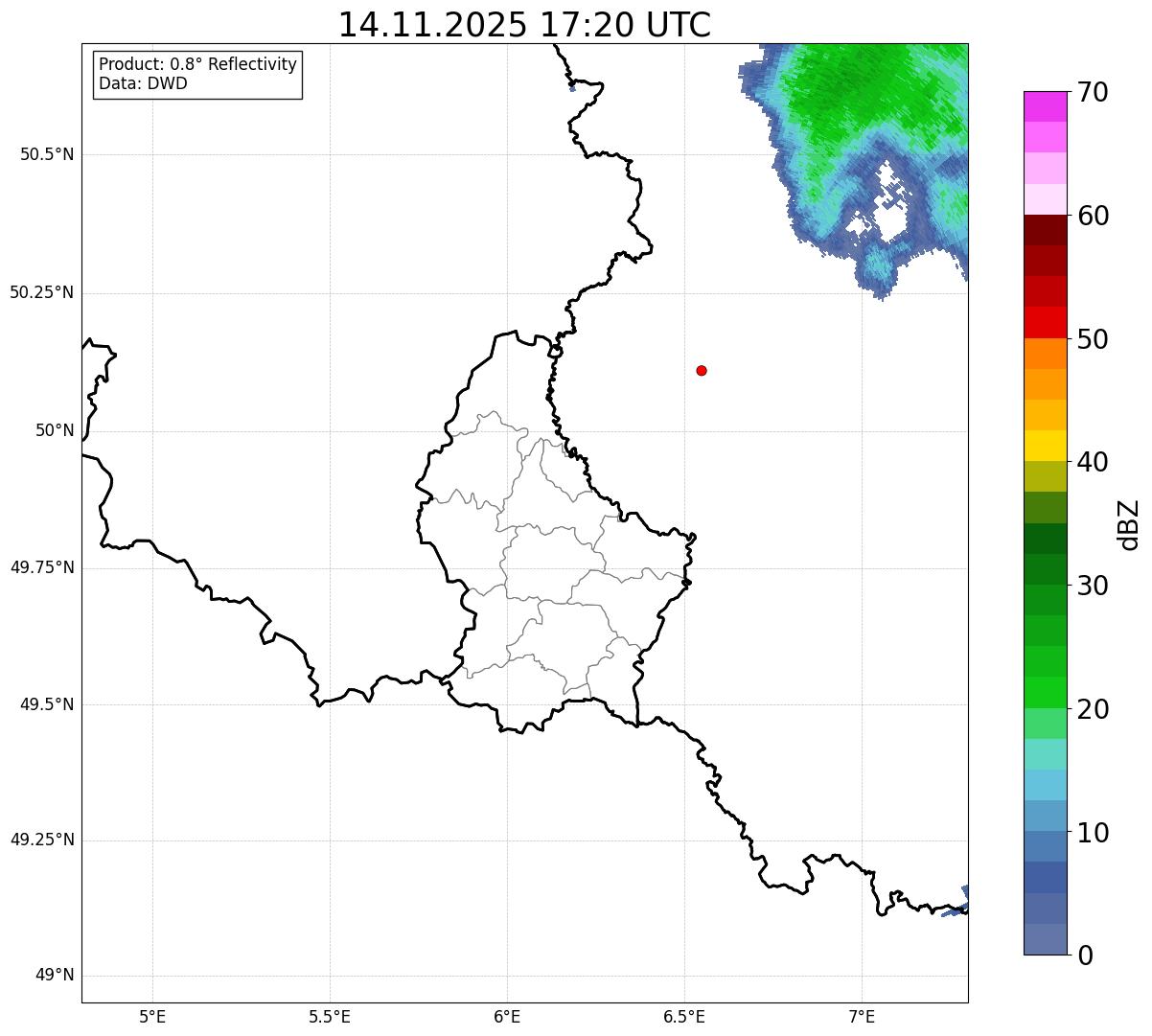Click the small blue echo at right edge near 49.15°N

click(957, 903)
